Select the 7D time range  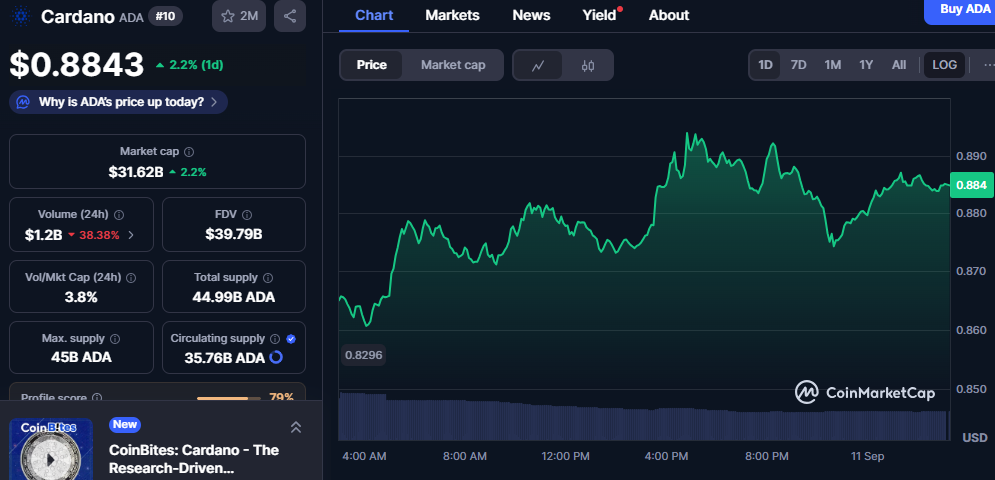click(x=798, y=65)
